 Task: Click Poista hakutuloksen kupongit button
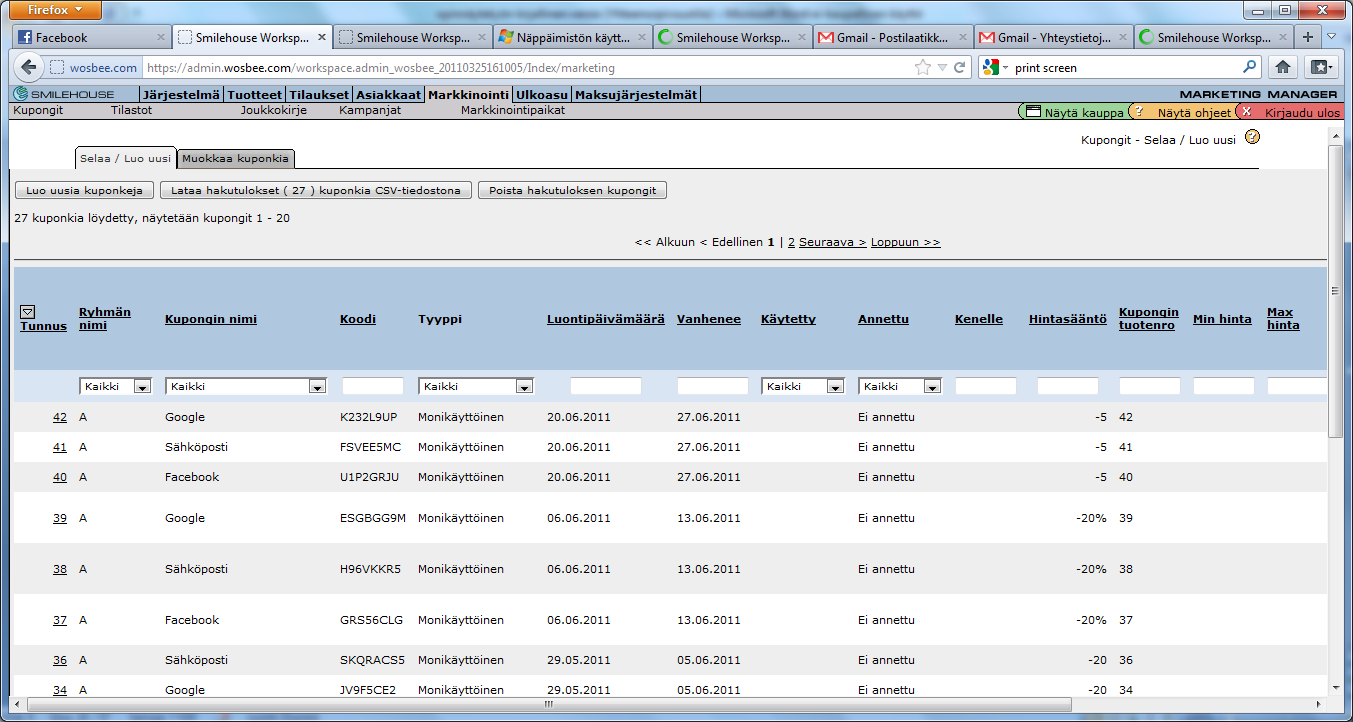573,190
